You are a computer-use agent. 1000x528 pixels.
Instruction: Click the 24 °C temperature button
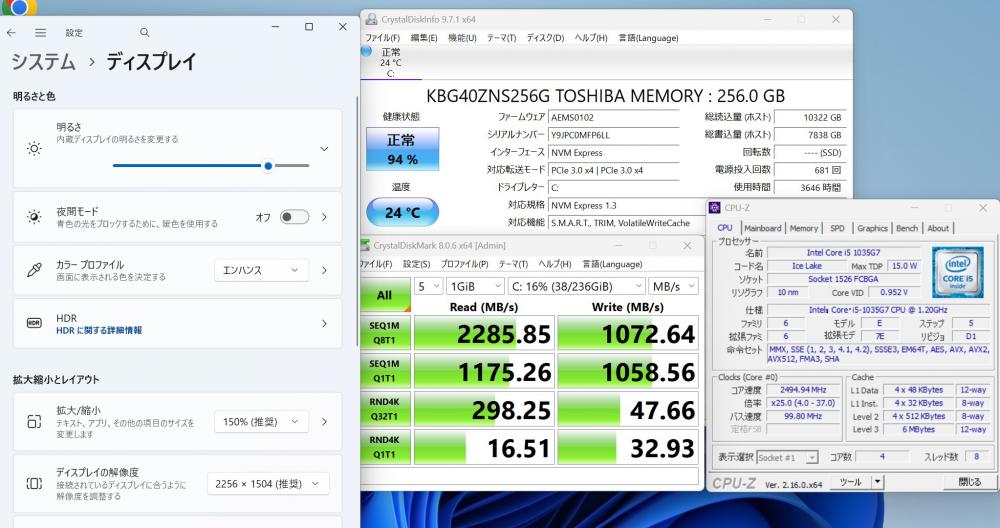pos(402,212)
